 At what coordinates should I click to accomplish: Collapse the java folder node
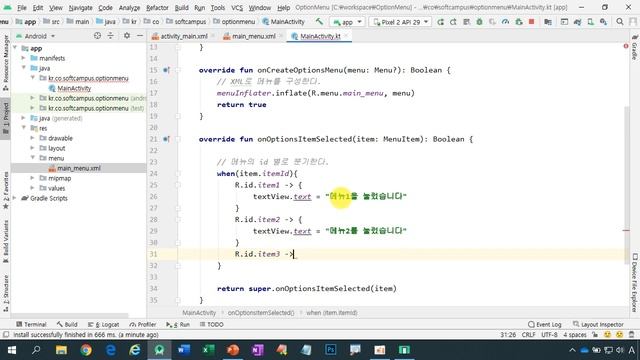click(x=24, y=68)
